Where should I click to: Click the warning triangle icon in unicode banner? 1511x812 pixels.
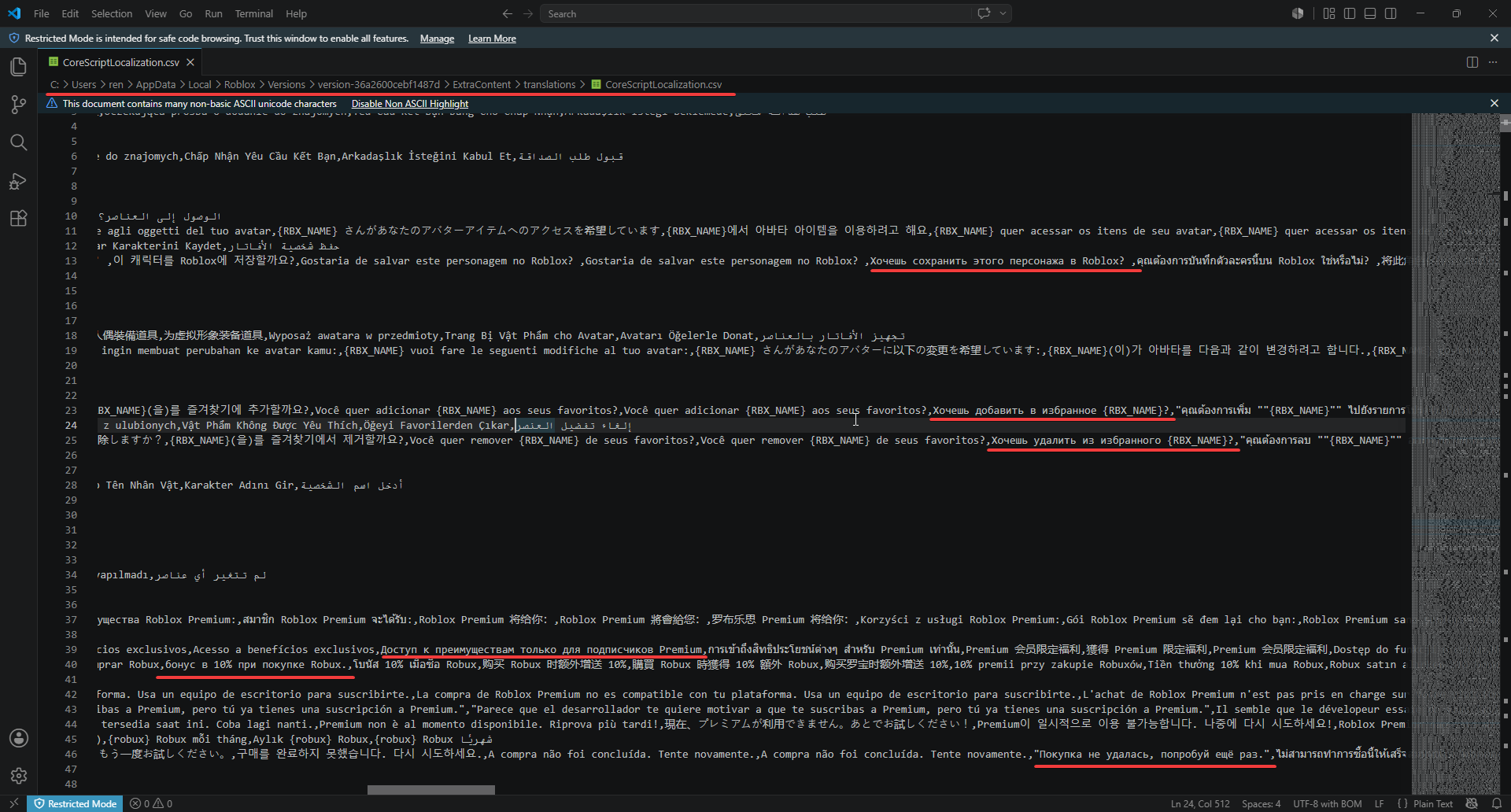(x=52, y=103)
